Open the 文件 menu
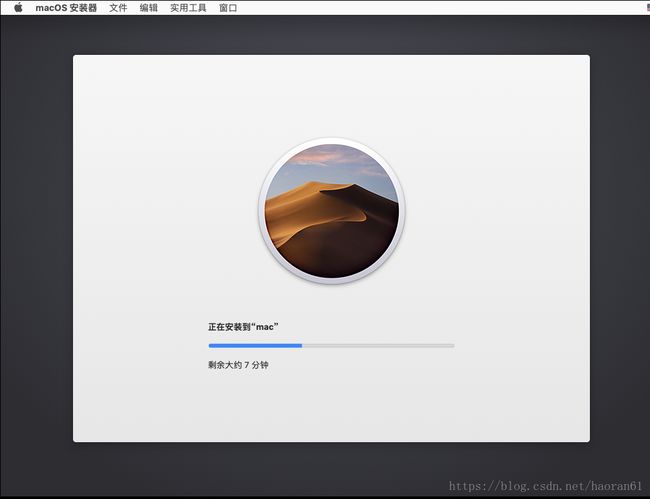Image resolution: width=650 pixels, height=499 pixels. tap(118, 8)
